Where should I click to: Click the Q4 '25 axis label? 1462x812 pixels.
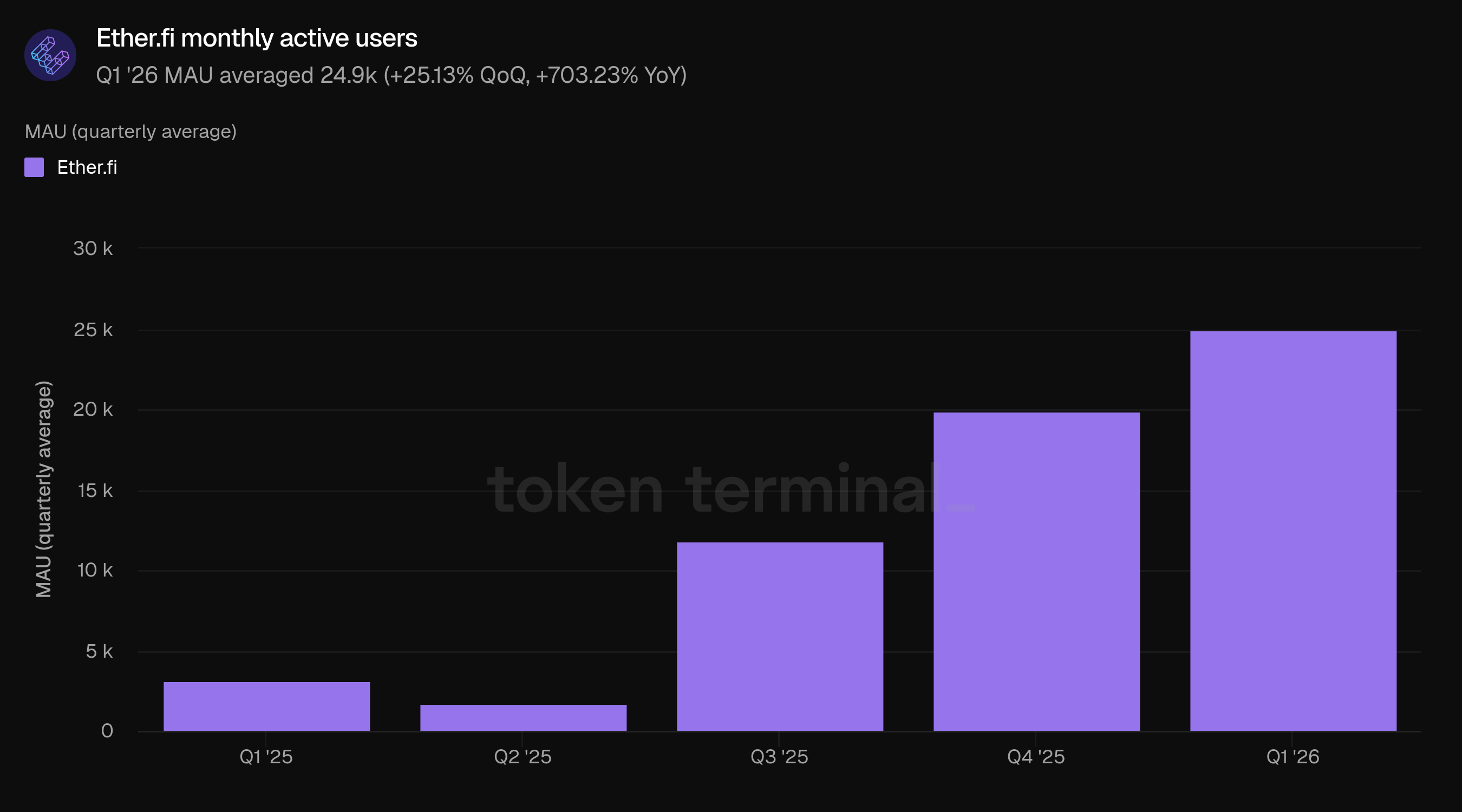pos(1036,756)
